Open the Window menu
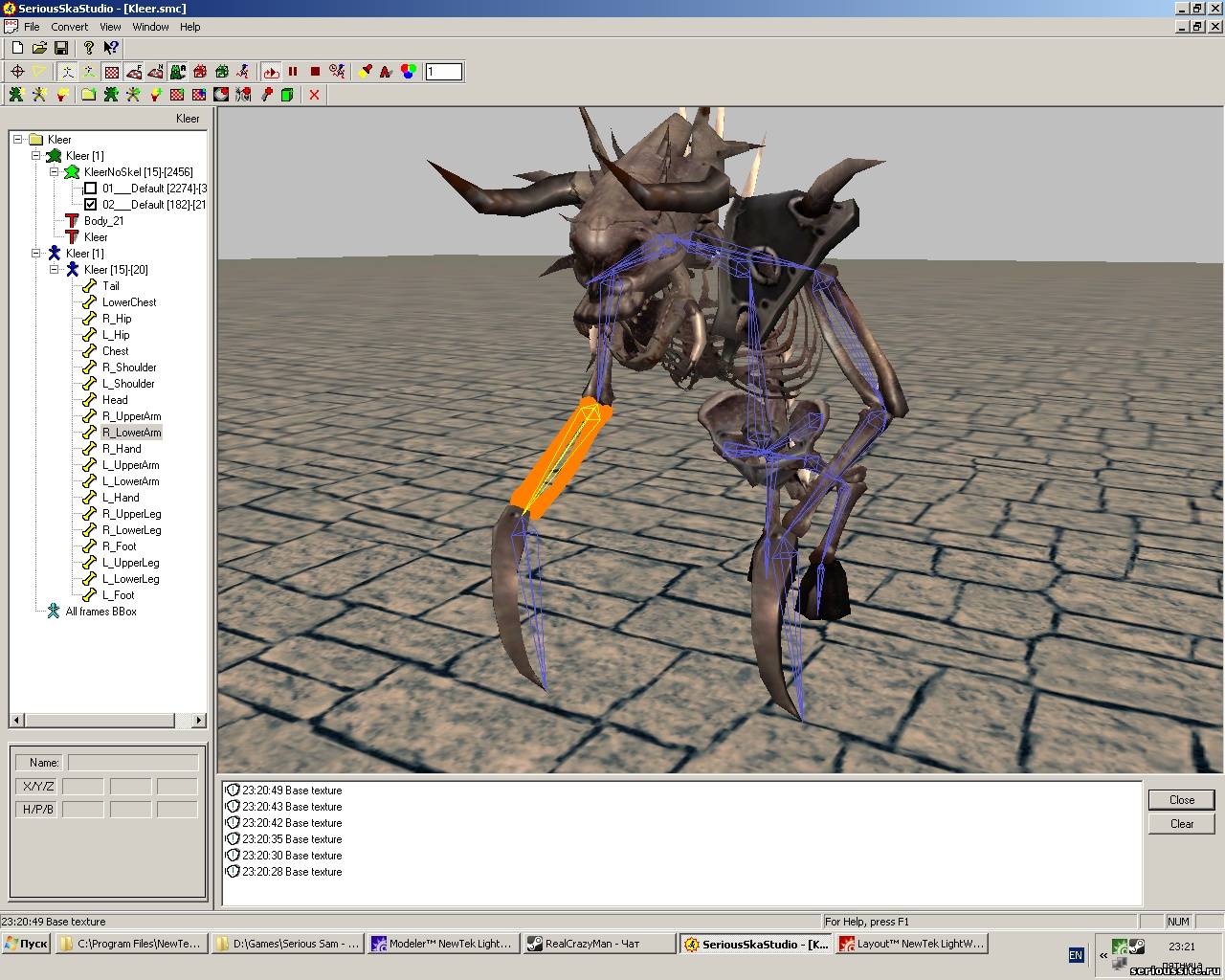The image size is (1225, 980). [150, 27]
